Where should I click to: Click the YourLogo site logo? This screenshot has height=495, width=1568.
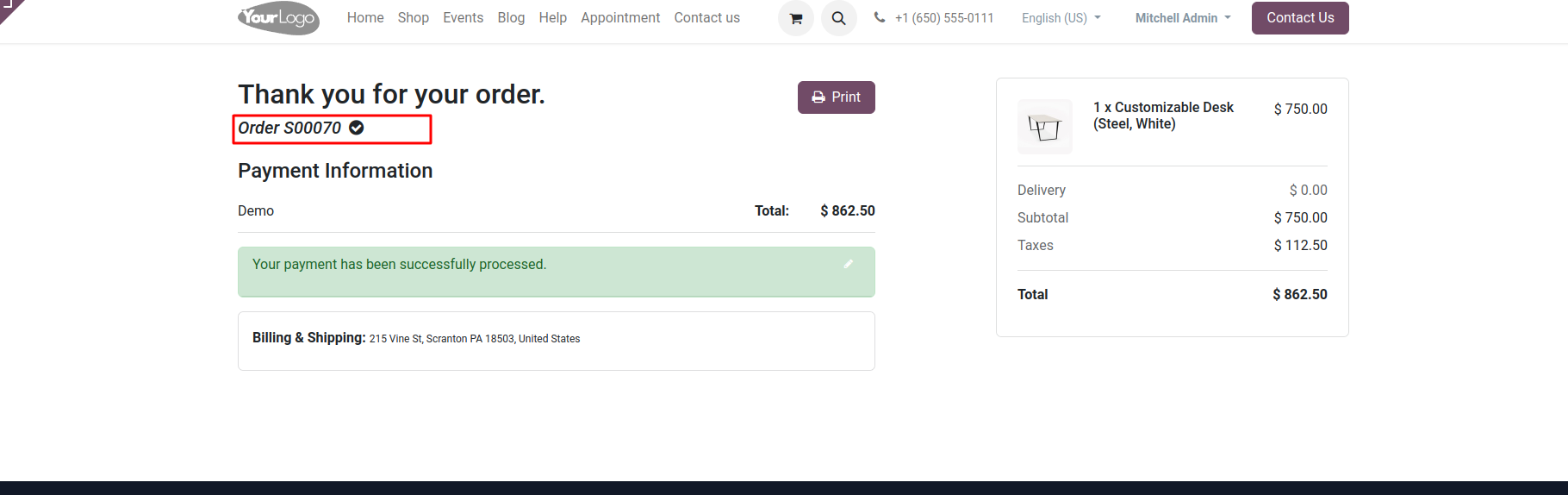coord(278,17)
